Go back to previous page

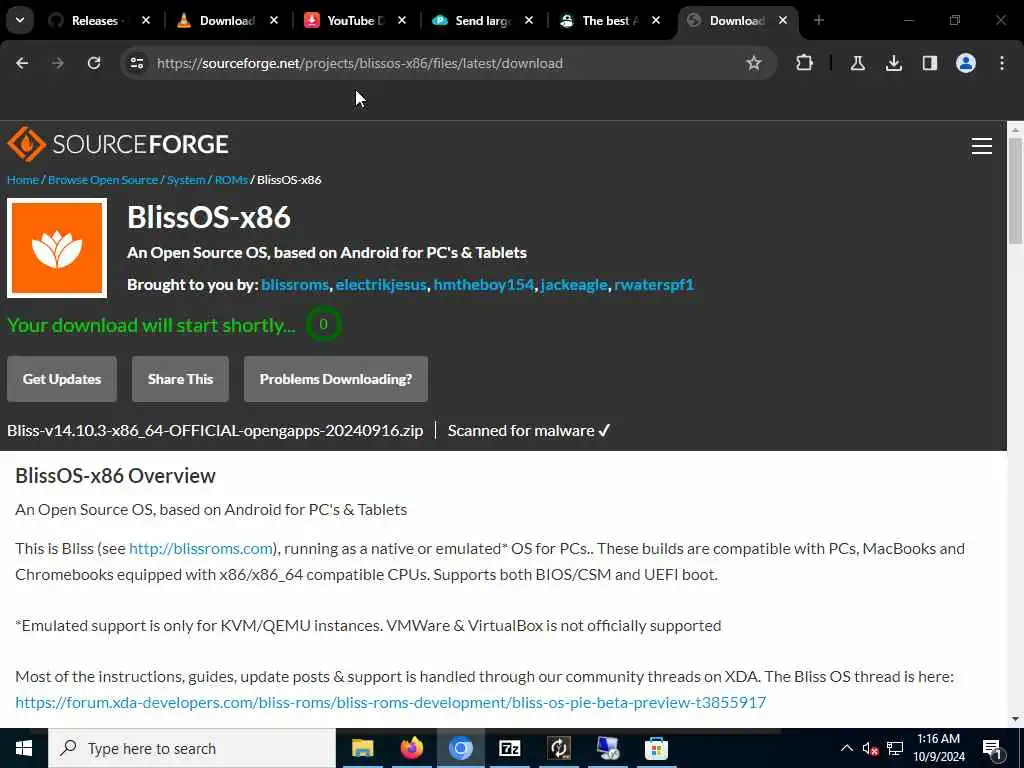click(22, 63)
